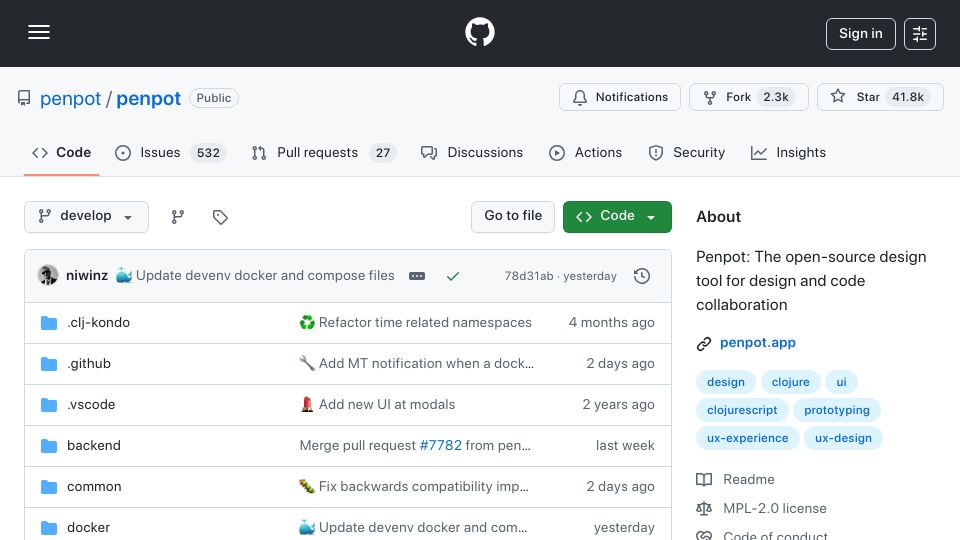Visit the penpot.app website link

(x=757, y=343)
